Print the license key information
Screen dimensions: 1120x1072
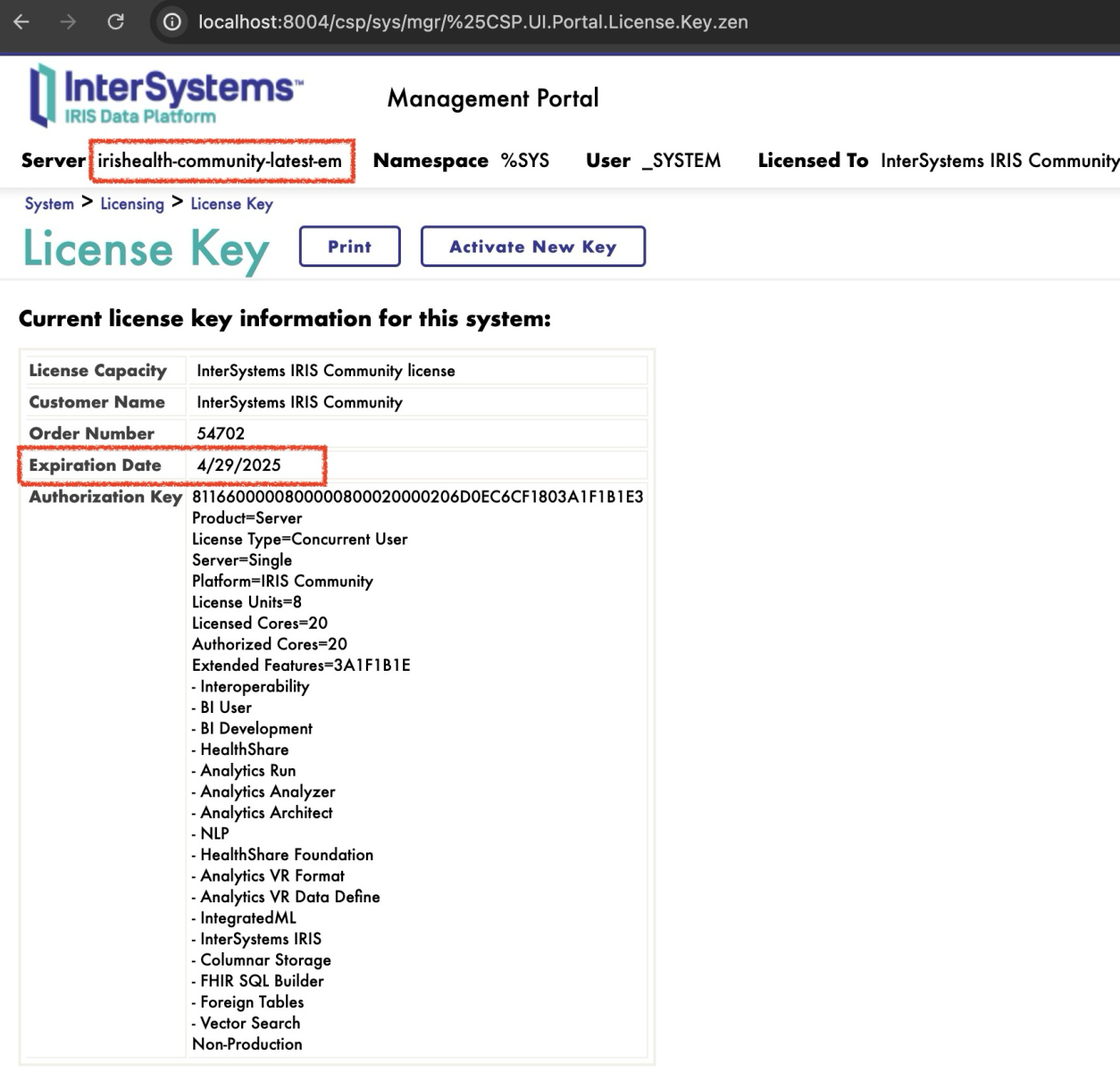(x=349, y=247)
